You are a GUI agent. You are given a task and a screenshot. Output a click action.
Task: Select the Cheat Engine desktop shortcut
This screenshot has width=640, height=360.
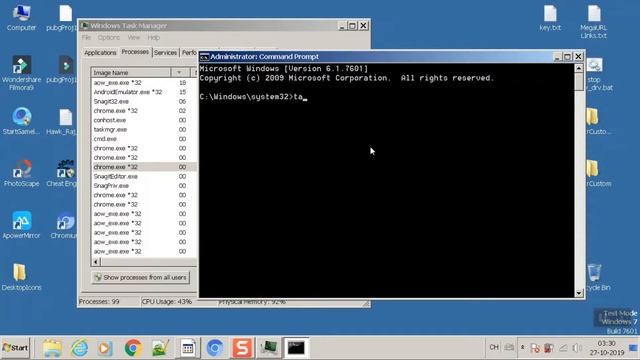click(62, 173)
